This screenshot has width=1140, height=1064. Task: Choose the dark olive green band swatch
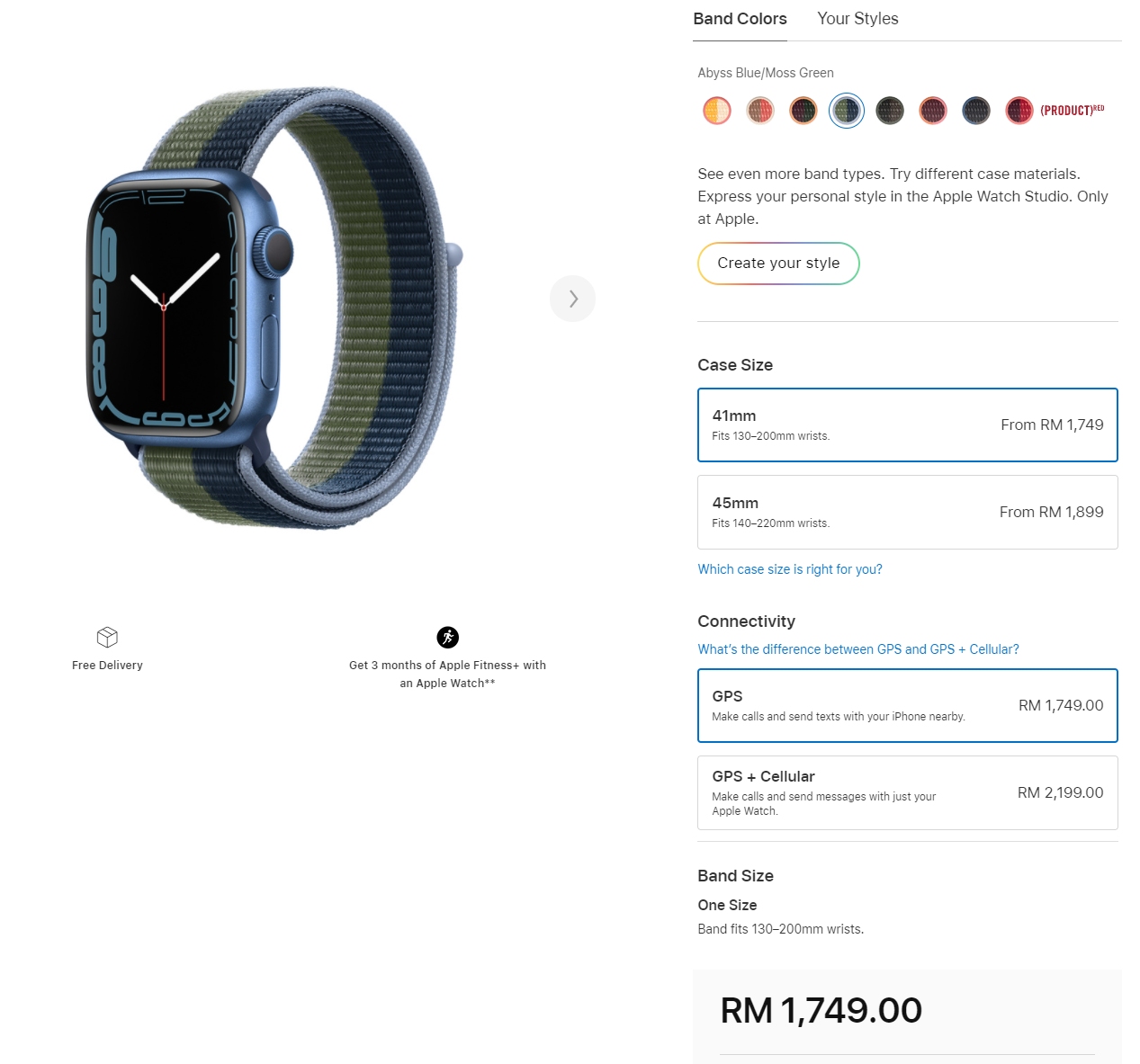click(x=890, y=111)
